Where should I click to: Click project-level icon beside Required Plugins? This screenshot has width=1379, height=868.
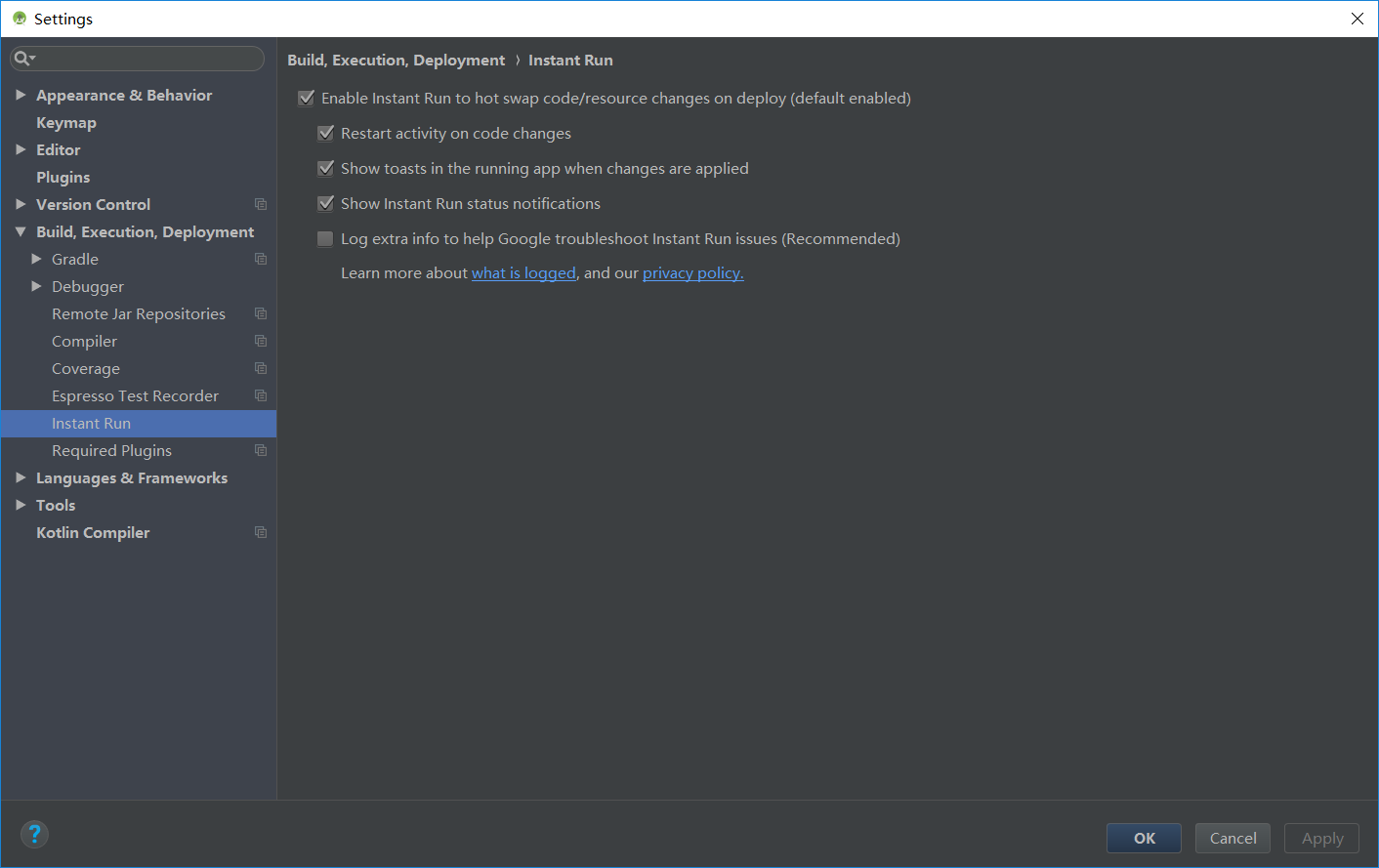(x=261, y=450)
